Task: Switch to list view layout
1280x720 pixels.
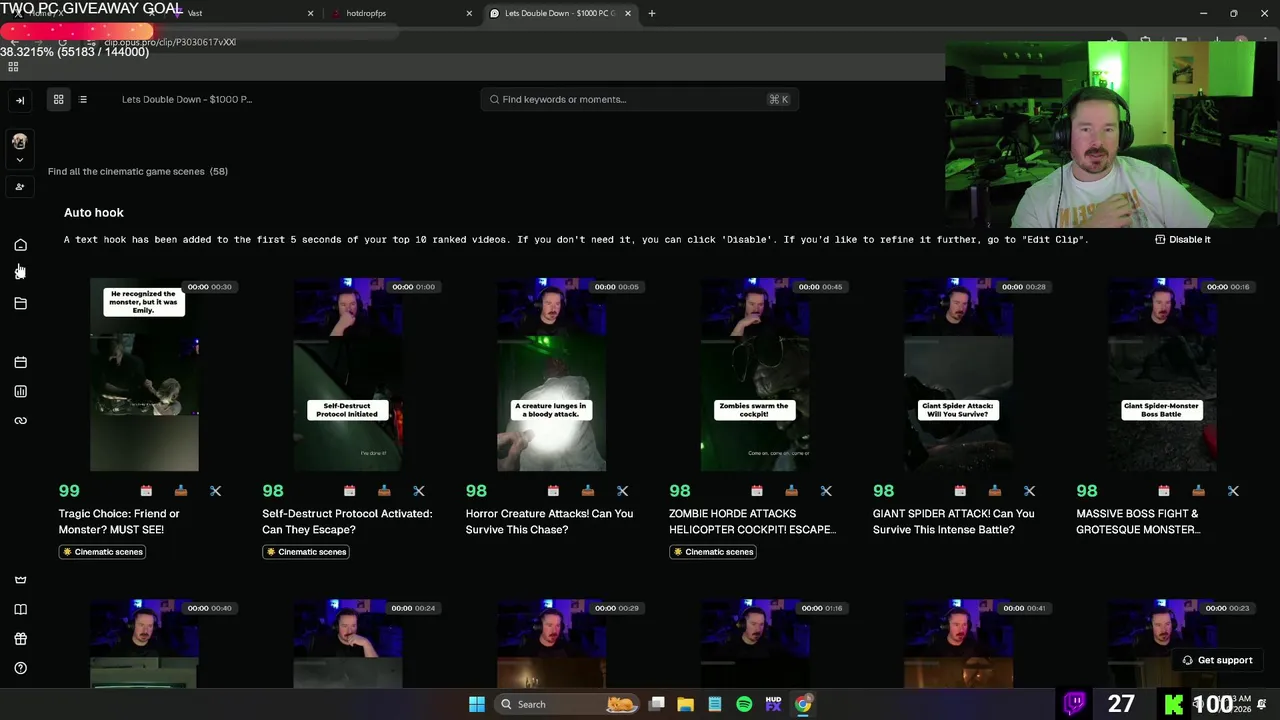Action: coord(83,99)
